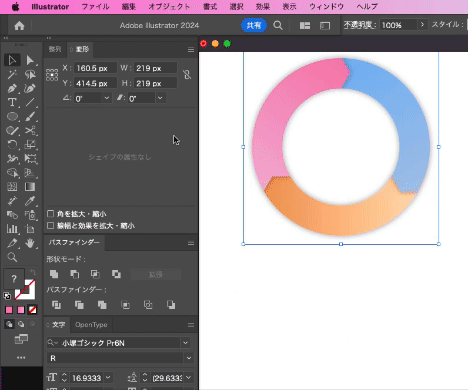Viewport: 468px width, 390px height.
Task: Switch to the 整列 tab
Action: (x=55, y=49)
